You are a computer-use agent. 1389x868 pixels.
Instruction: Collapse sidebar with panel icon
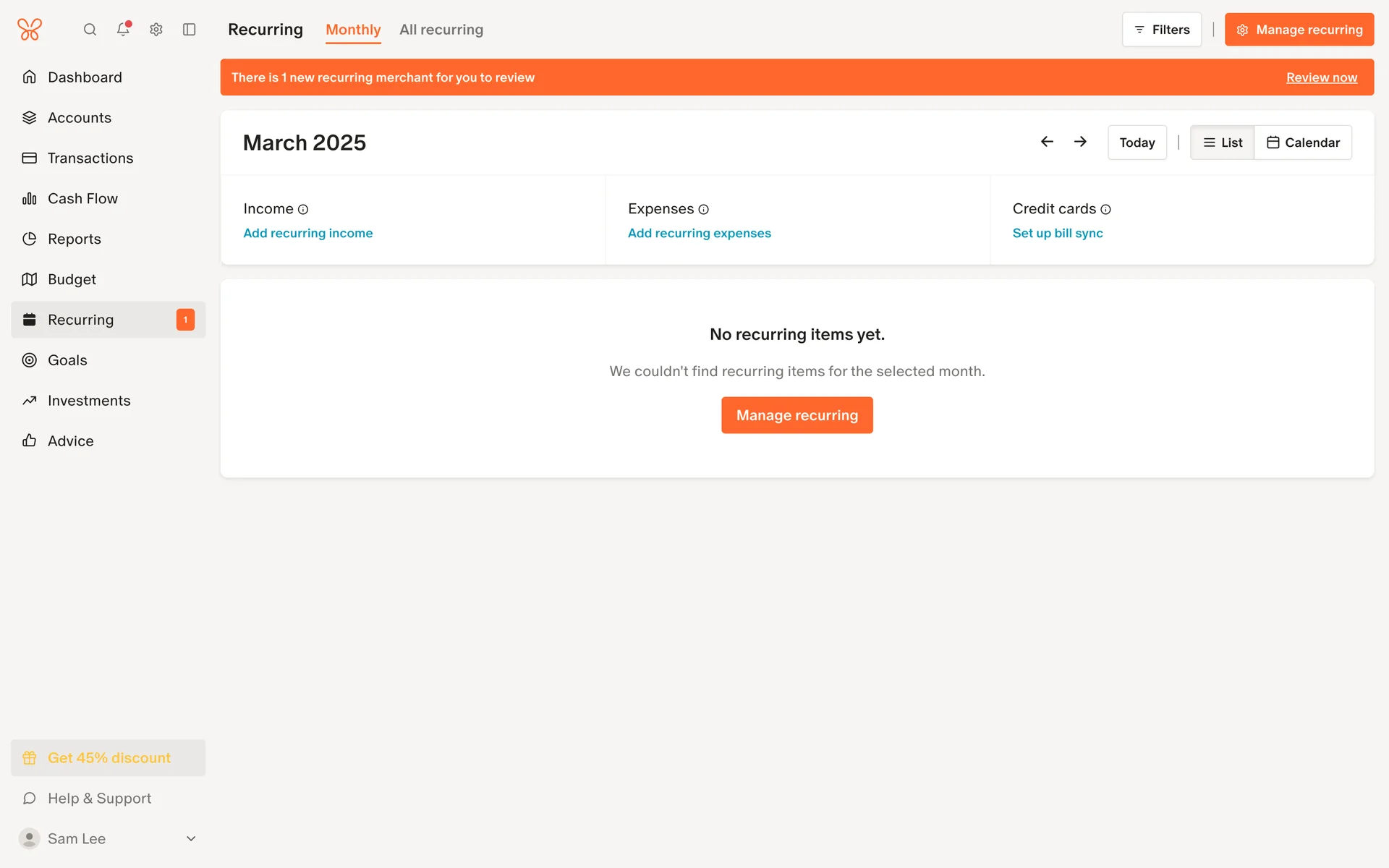click(x=190, y=30)
